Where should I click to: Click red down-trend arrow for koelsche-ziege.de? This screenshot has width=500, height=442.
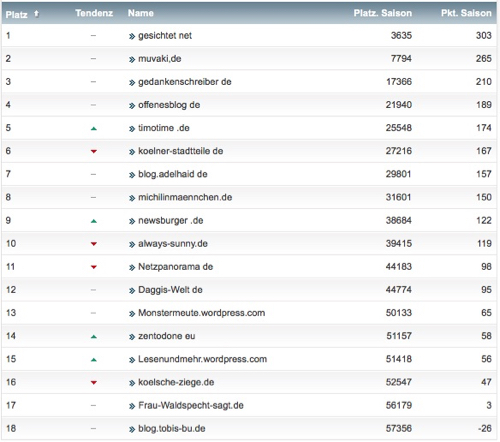[94, 383]
